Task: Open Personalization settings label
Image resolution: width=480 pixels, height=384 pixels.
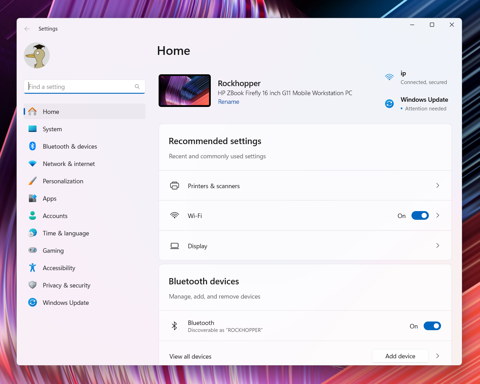Action: click(x=63, y=181)
